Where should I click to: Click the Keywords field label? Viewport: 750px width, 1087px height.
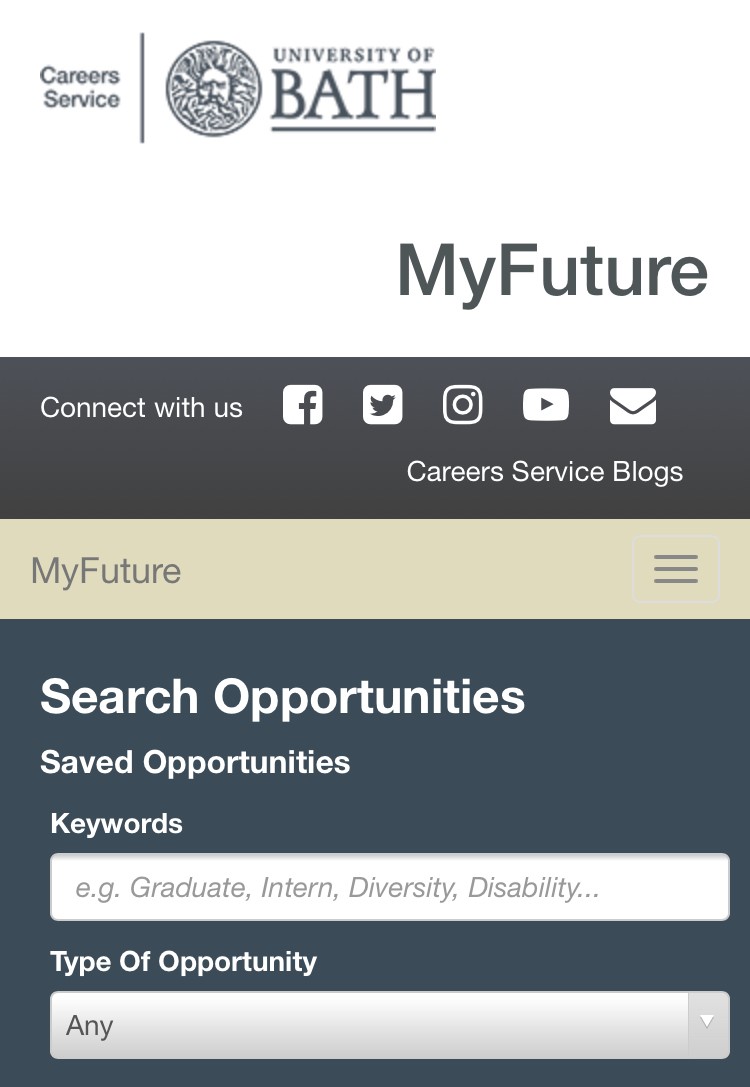116,824
